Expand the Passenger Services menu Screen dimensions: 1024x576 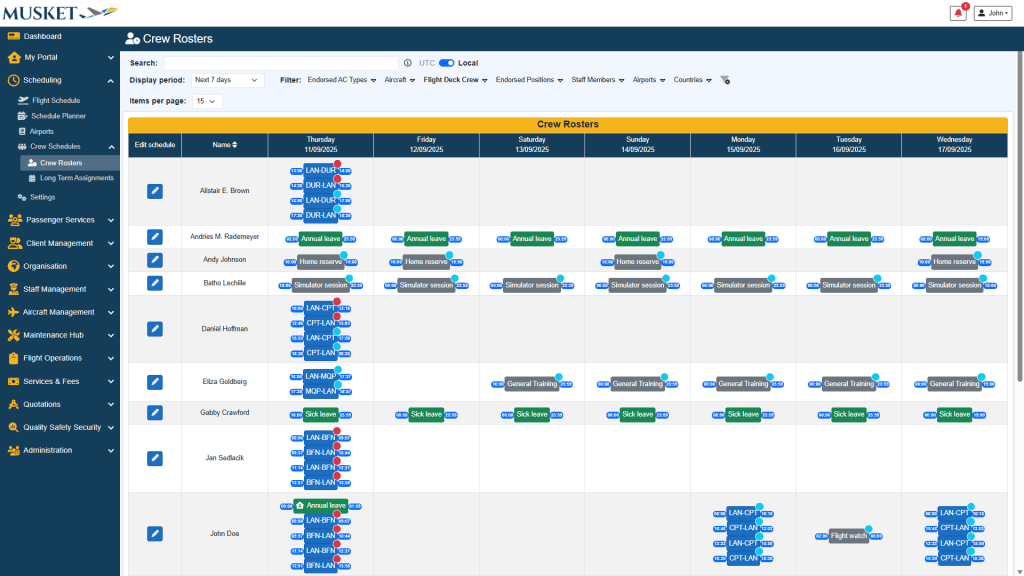click(x=60, y=220)
